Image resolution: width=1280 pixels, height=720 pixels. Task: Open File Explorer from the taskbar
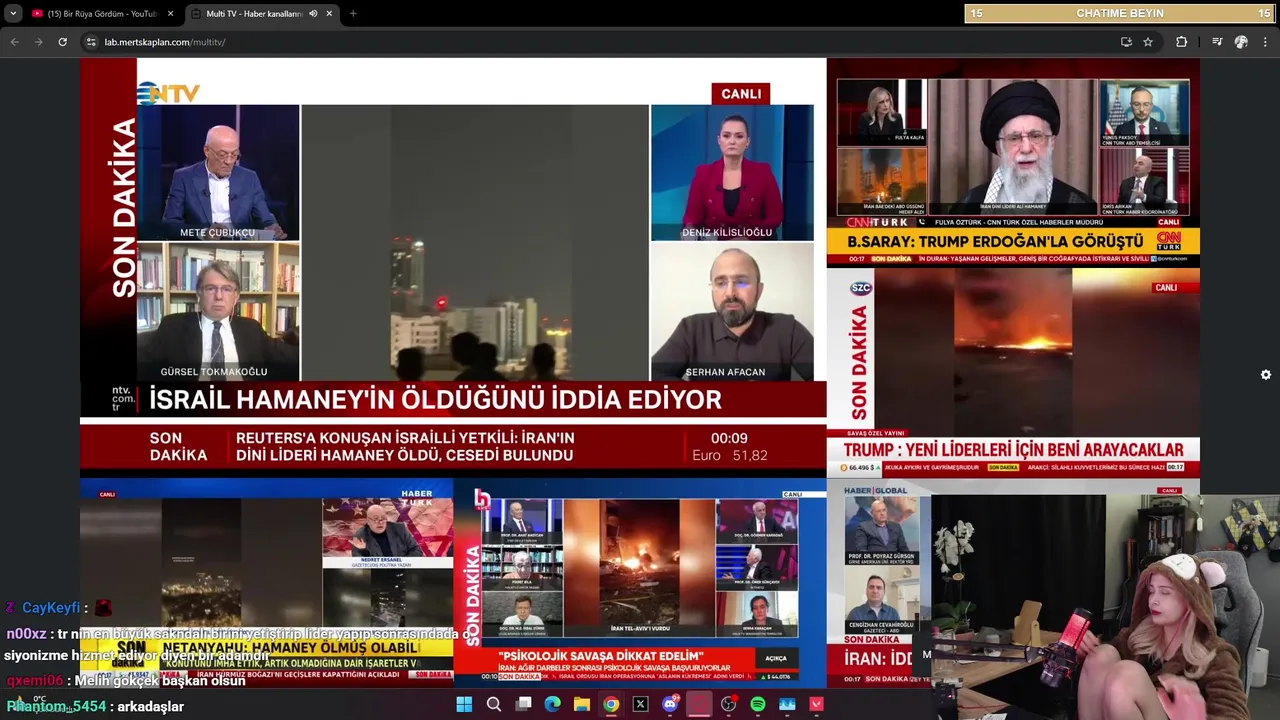[x=582, y=704]
